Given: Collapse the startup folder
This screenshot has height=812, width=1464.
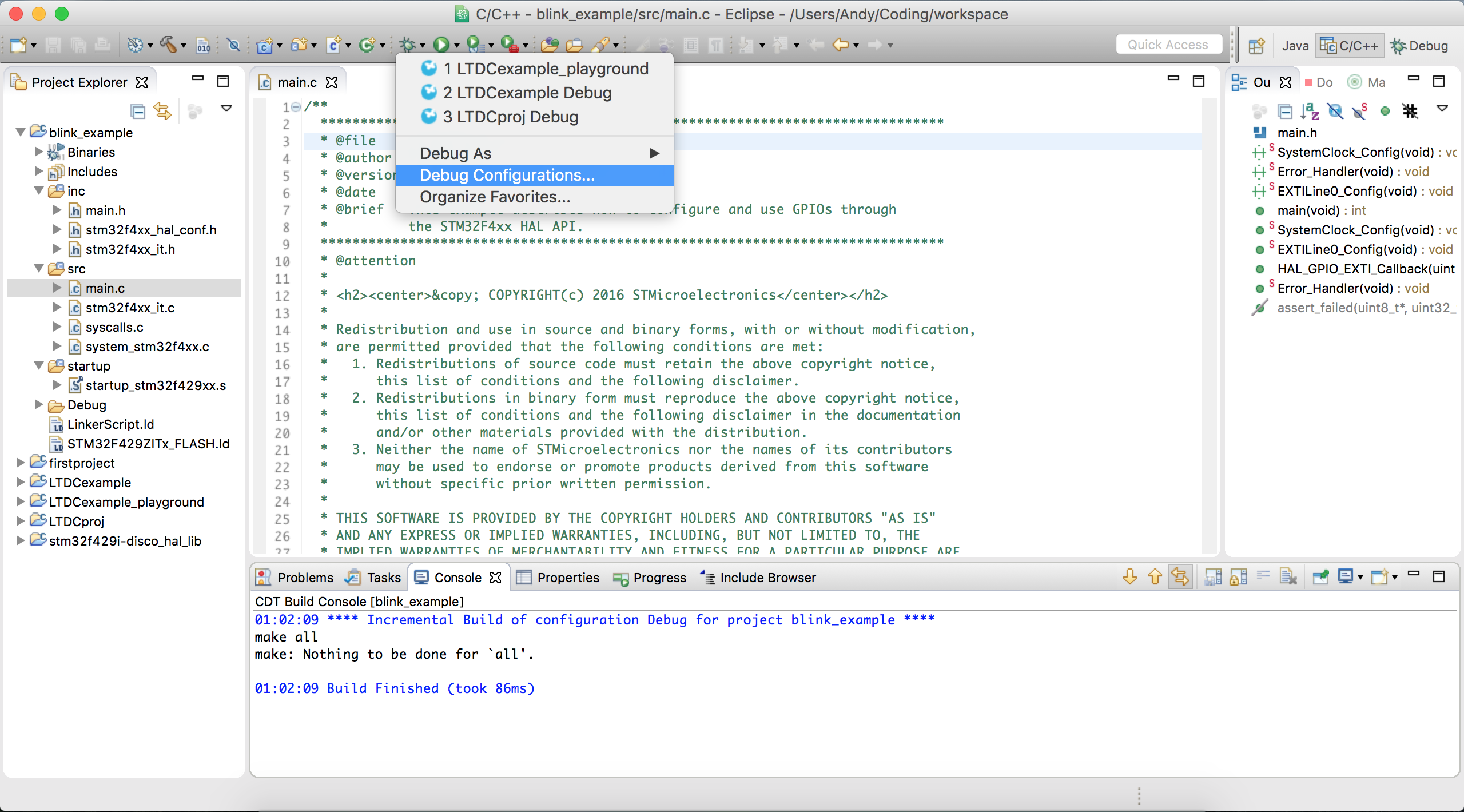Looking at the screenshot, I should pos(39,365).
